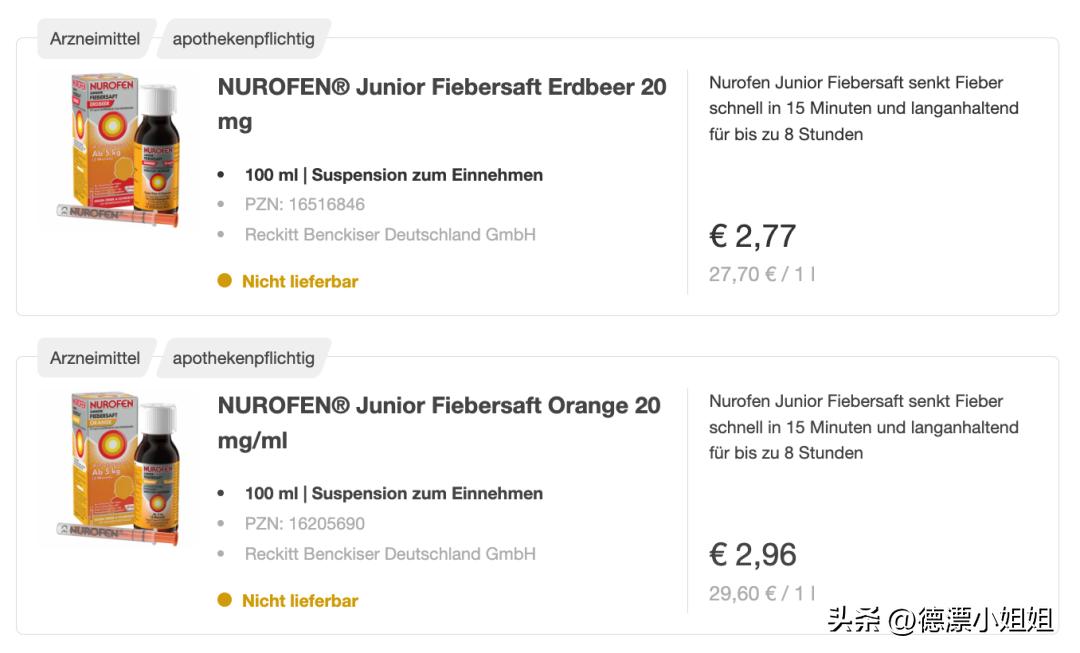Click the Erdbeer product description text
Screen dimensions: 1080x653
862,108
